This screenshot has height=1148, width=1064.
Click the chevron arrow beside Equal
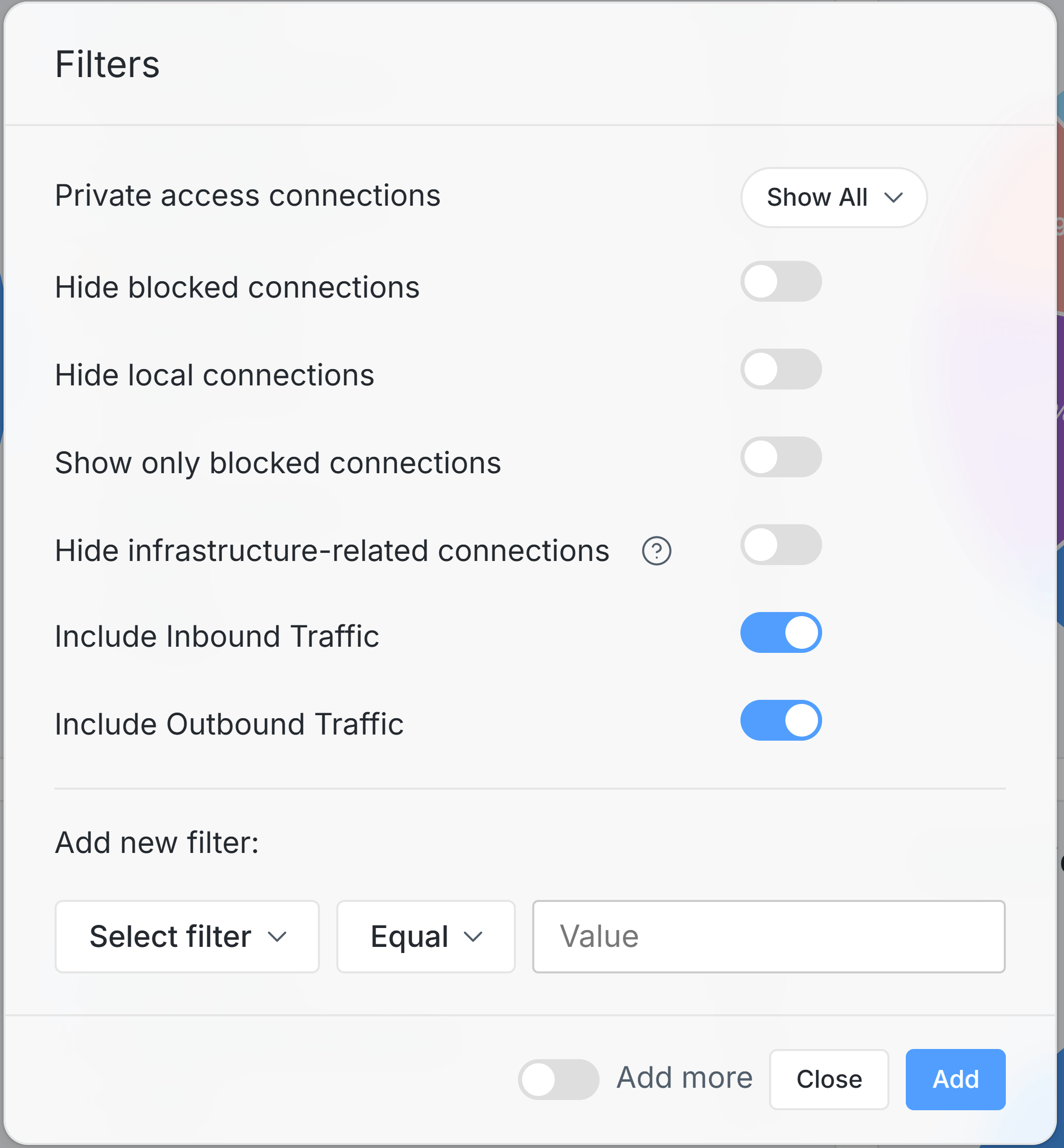473,937
